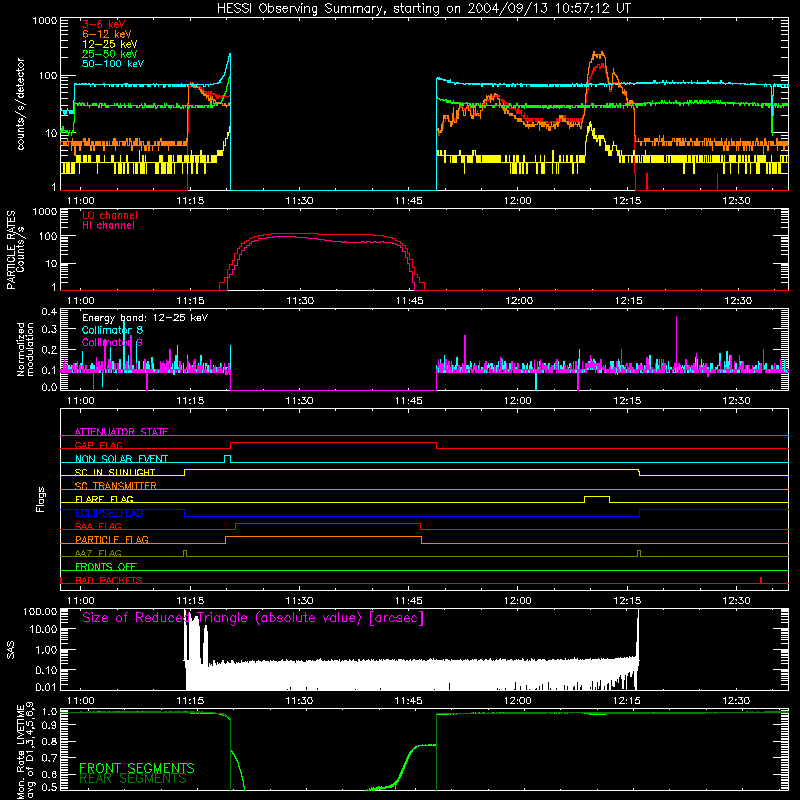800x800 pixels.
Task: Click the 'counts/s/detector' axis label
Action: 21,104
